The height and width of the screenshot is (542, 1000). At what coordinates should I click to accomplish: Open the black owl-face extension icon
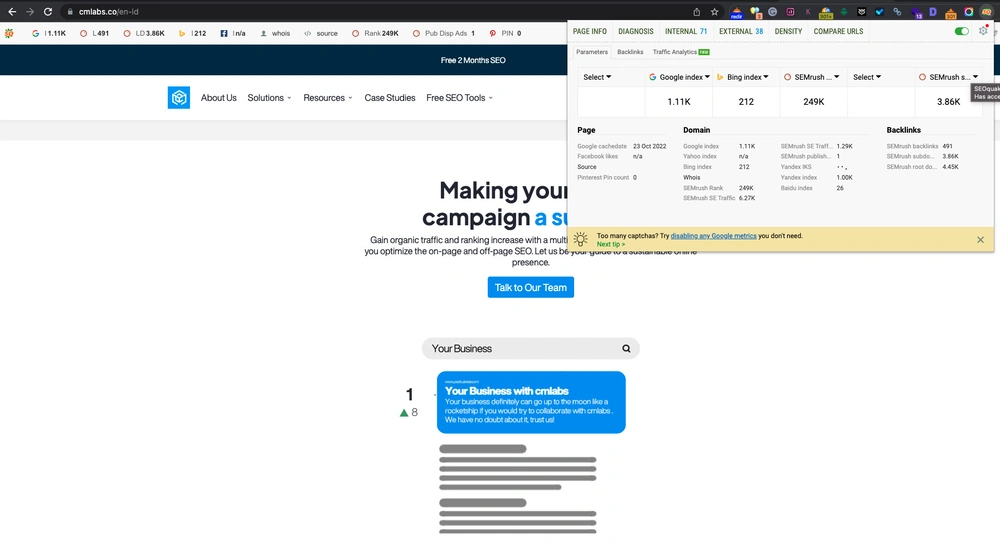(x=862, y=11)
